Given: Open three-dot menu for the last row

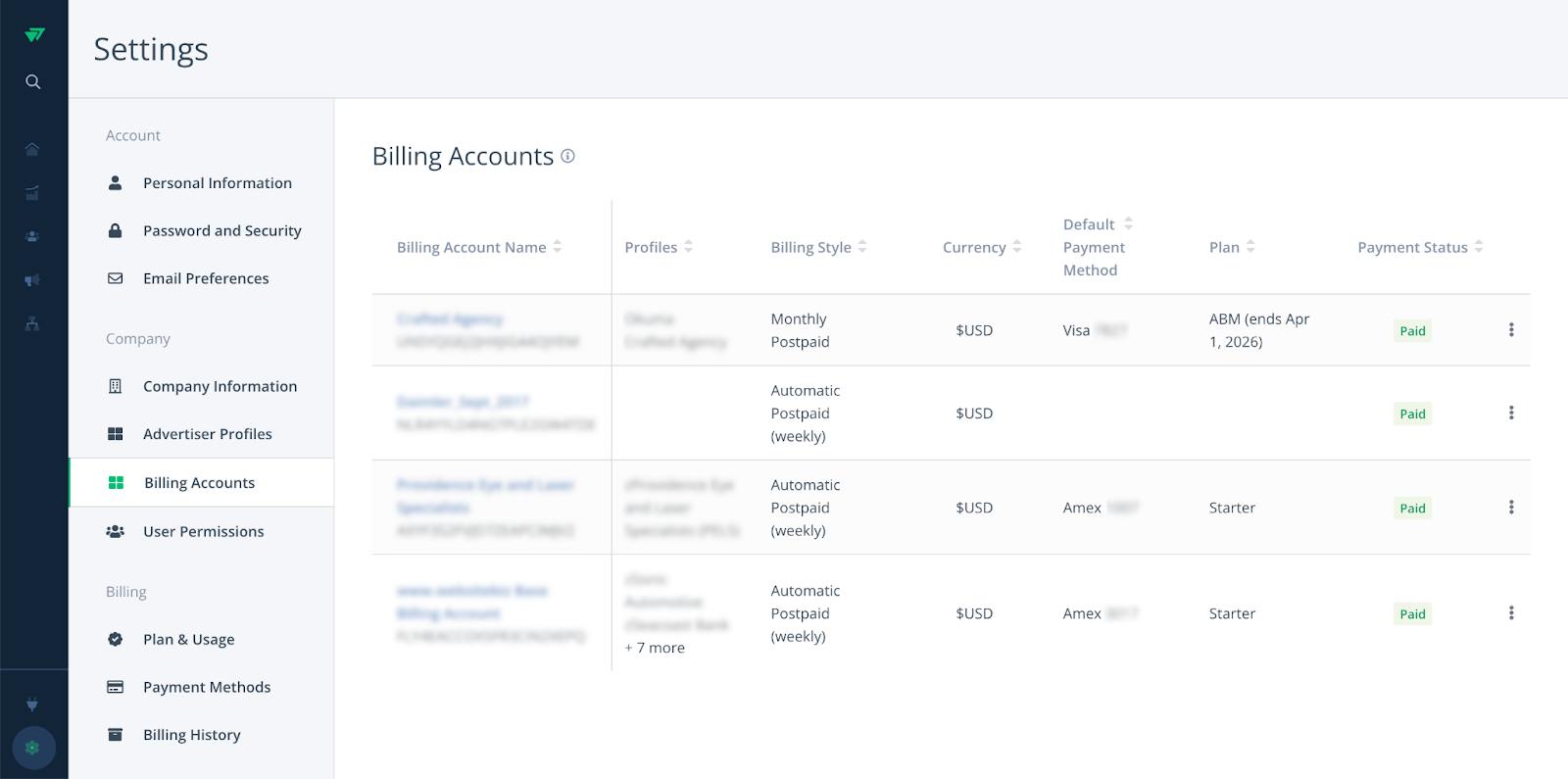Looking at the screenshot, I should point(1510,613).
